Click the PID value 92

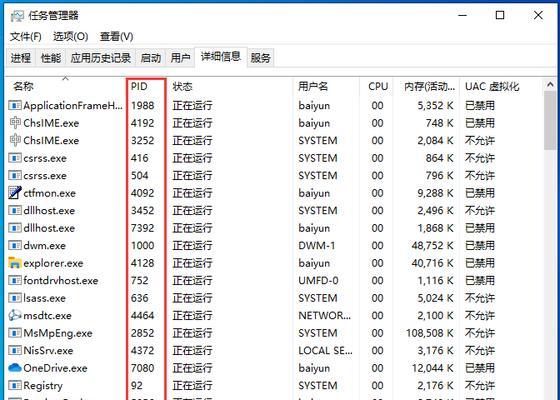[x=137, y=385]
